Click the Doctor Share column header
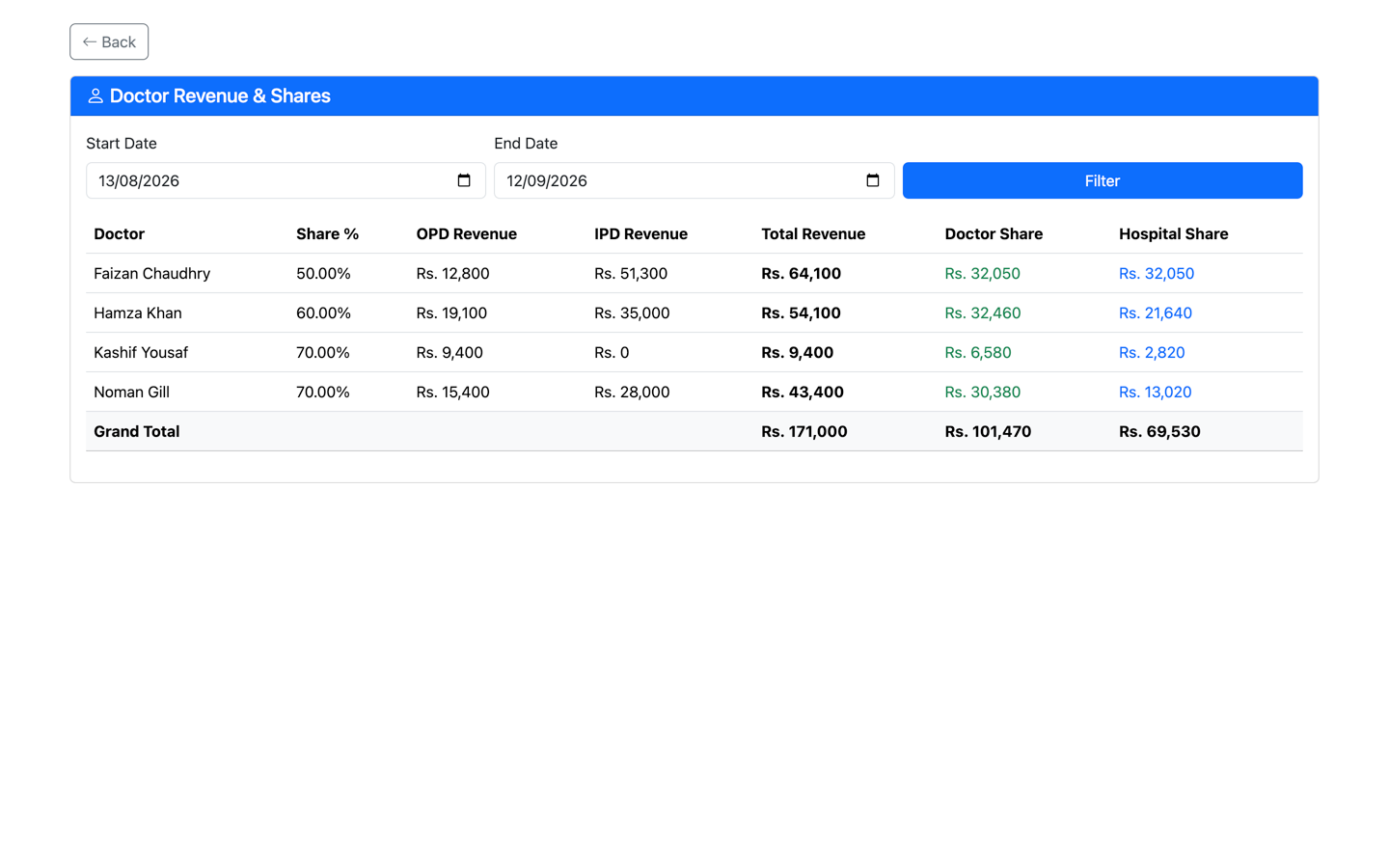Image resolution: width=1389 pixels, height=868 pixels. [994, 233]
